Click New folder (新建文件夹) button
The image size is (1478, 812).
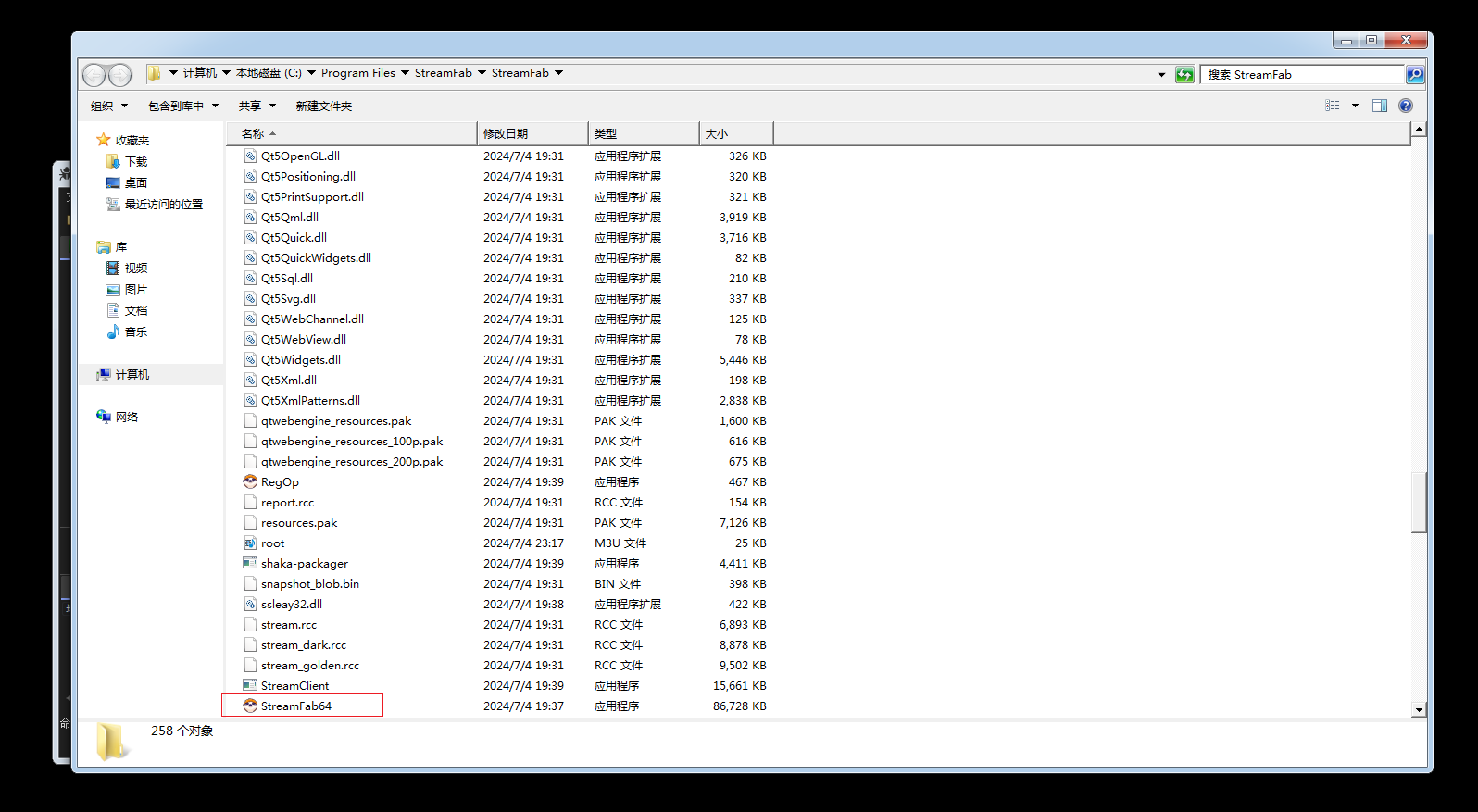[x=324, y=106]
